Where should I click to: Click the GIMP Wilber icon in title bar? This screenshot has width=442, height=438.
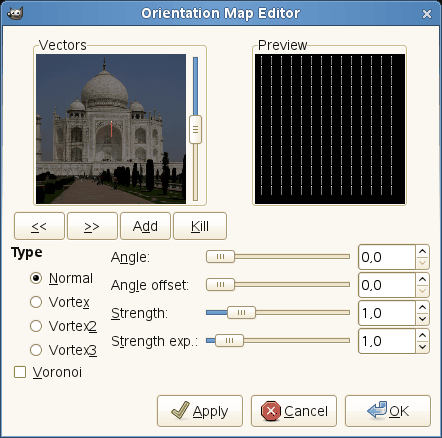click(15, 13)
